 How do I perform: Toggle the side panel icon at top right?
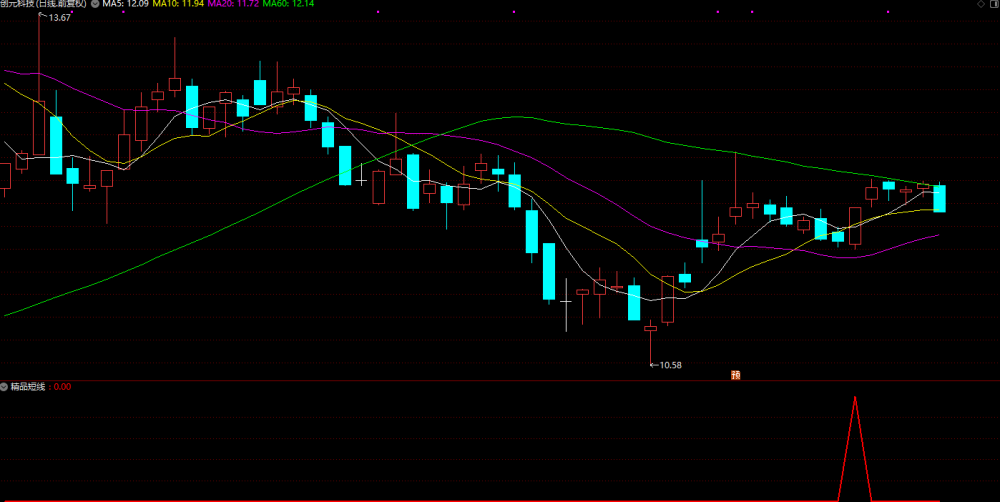(994, 4)
